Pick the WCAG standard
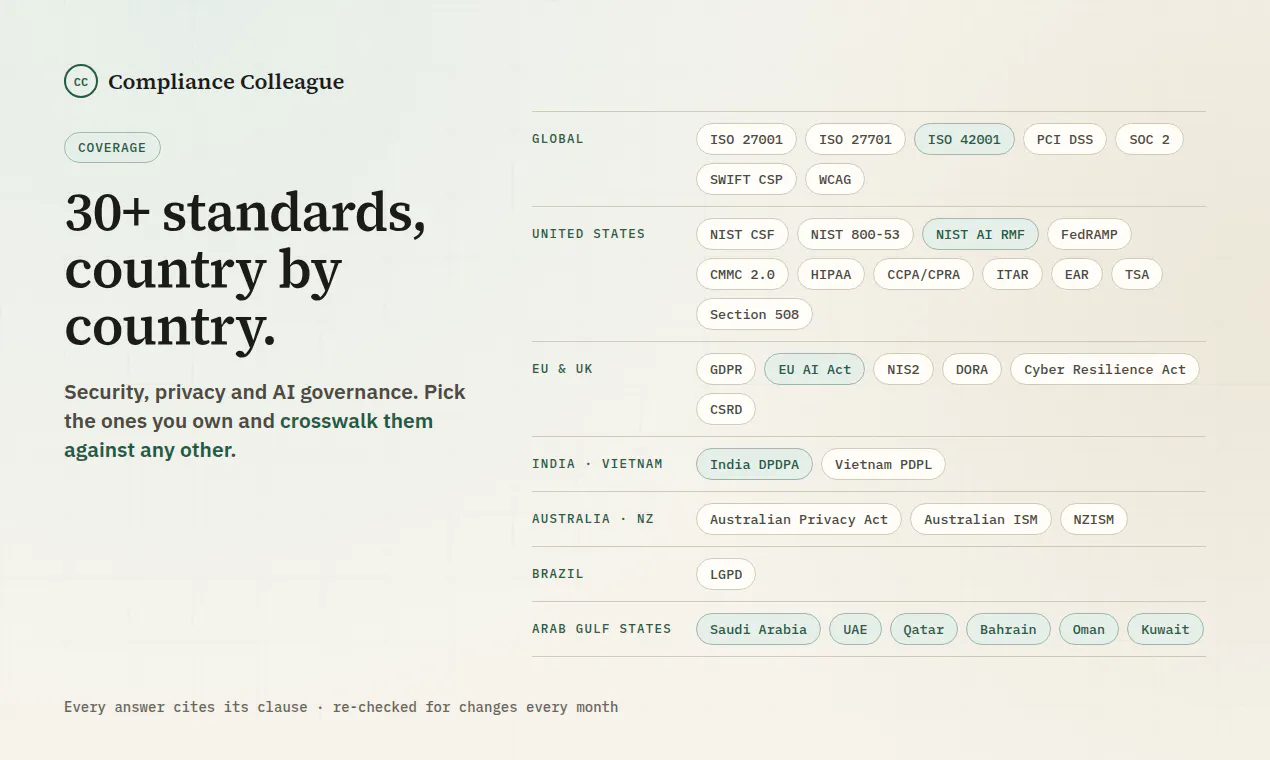1270x760 pixels. pos(835,179)
